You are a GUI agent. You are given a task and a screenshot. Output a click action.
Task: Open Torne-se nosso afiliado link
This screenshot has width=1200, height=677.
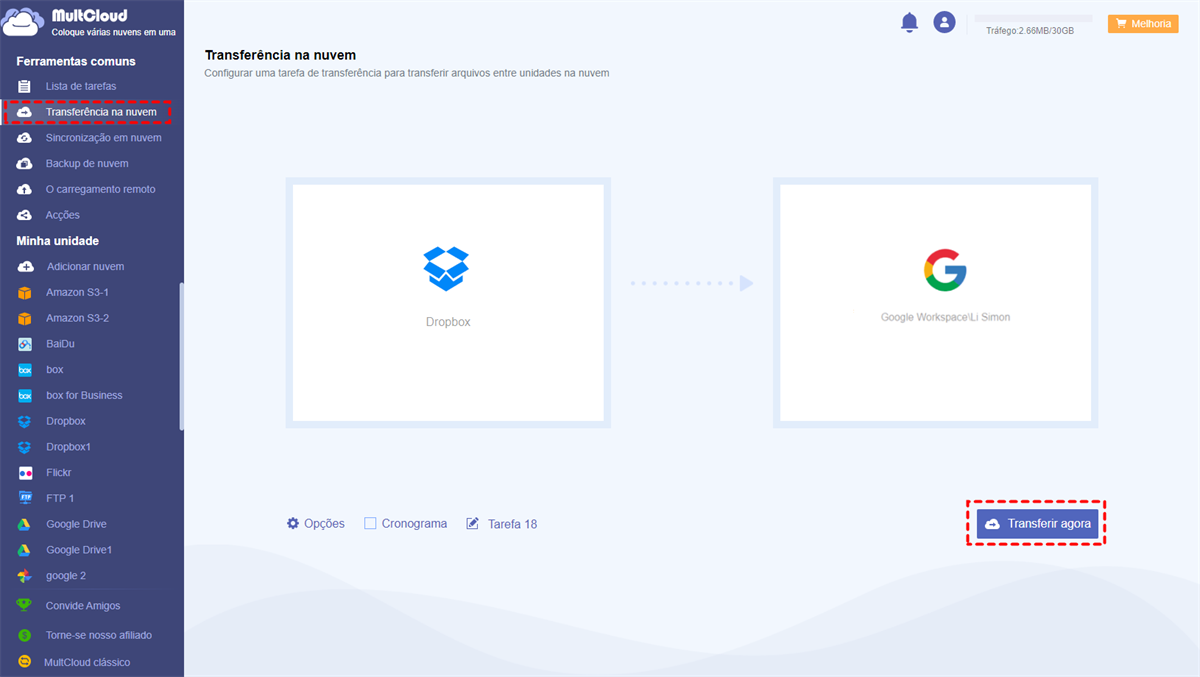(x=99, y=635)
